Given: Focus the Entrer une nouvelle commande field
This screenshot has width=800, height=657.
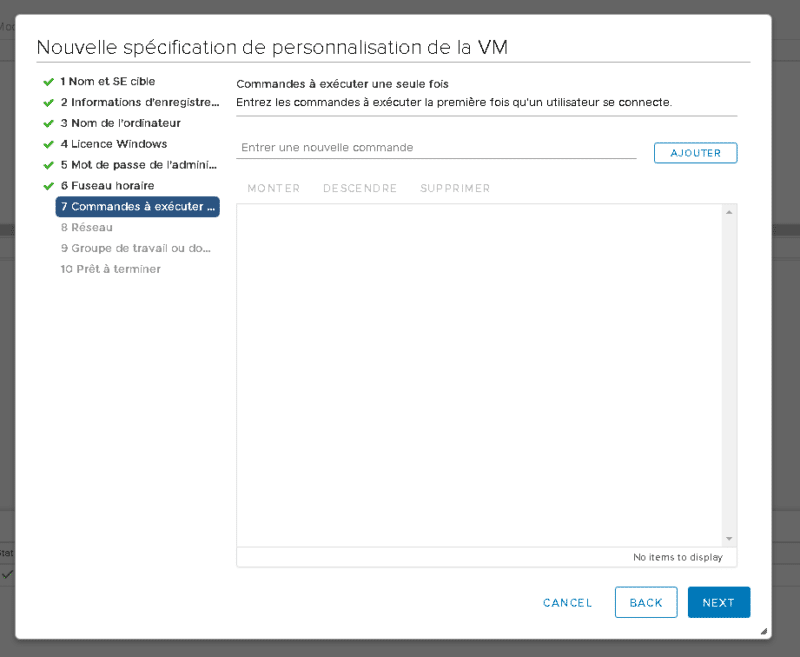Looking at the screenshot, I should click(x=436, y=148).
